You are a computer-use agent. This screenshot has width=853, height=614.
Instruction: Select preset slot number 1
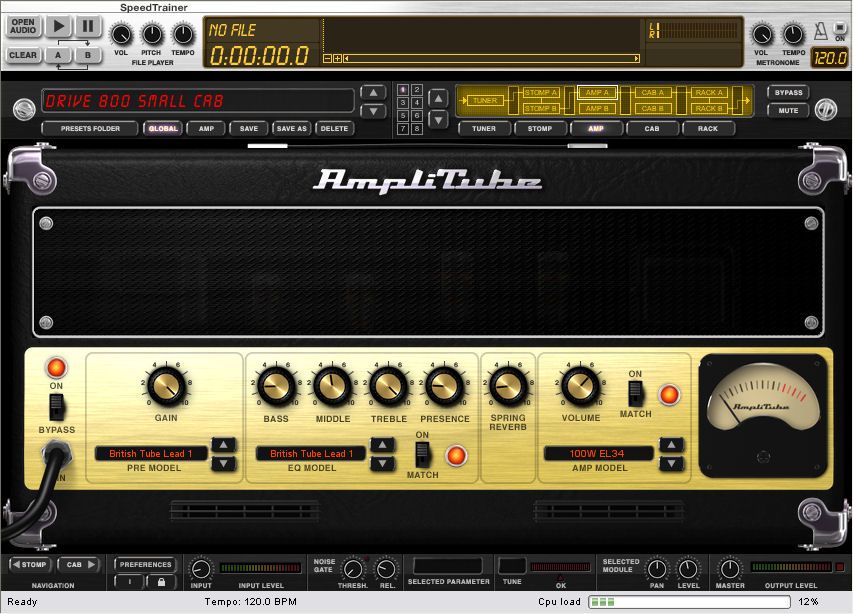(403, 89)
